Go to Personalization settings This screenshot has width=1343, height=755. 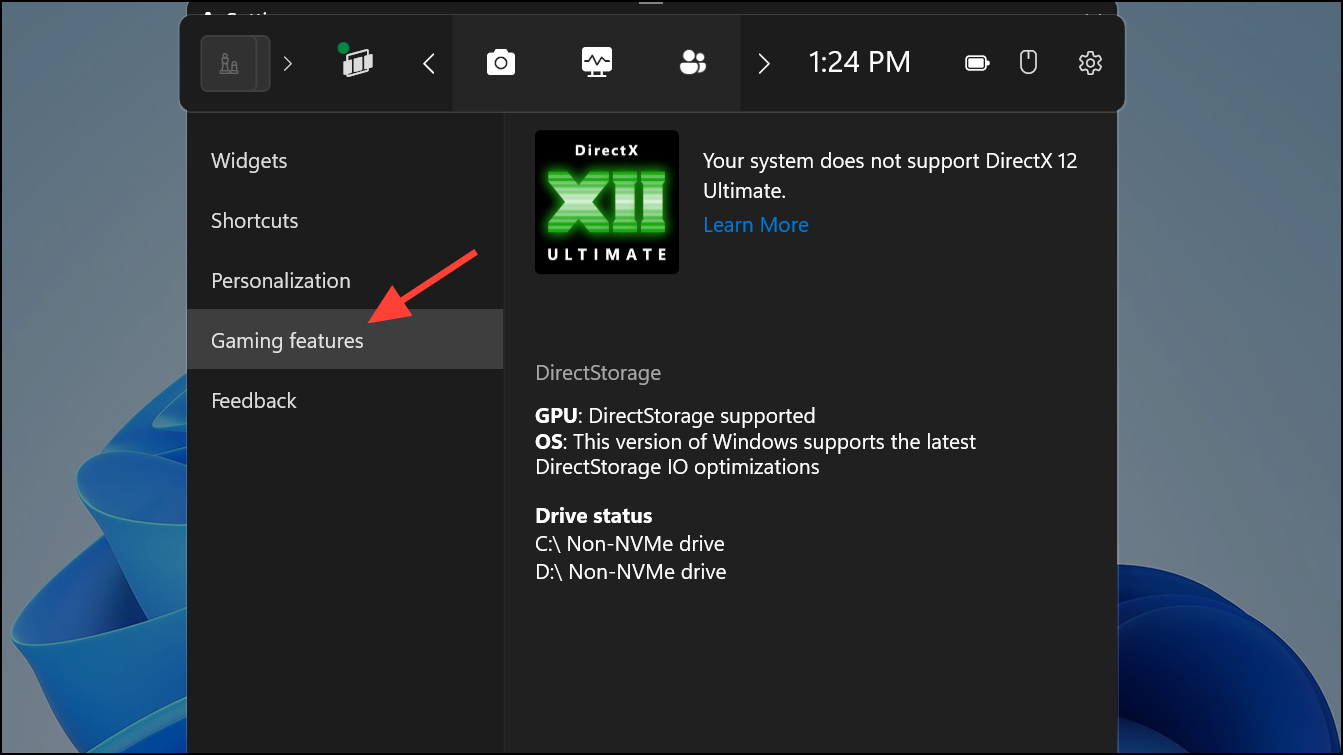[345, 281]
